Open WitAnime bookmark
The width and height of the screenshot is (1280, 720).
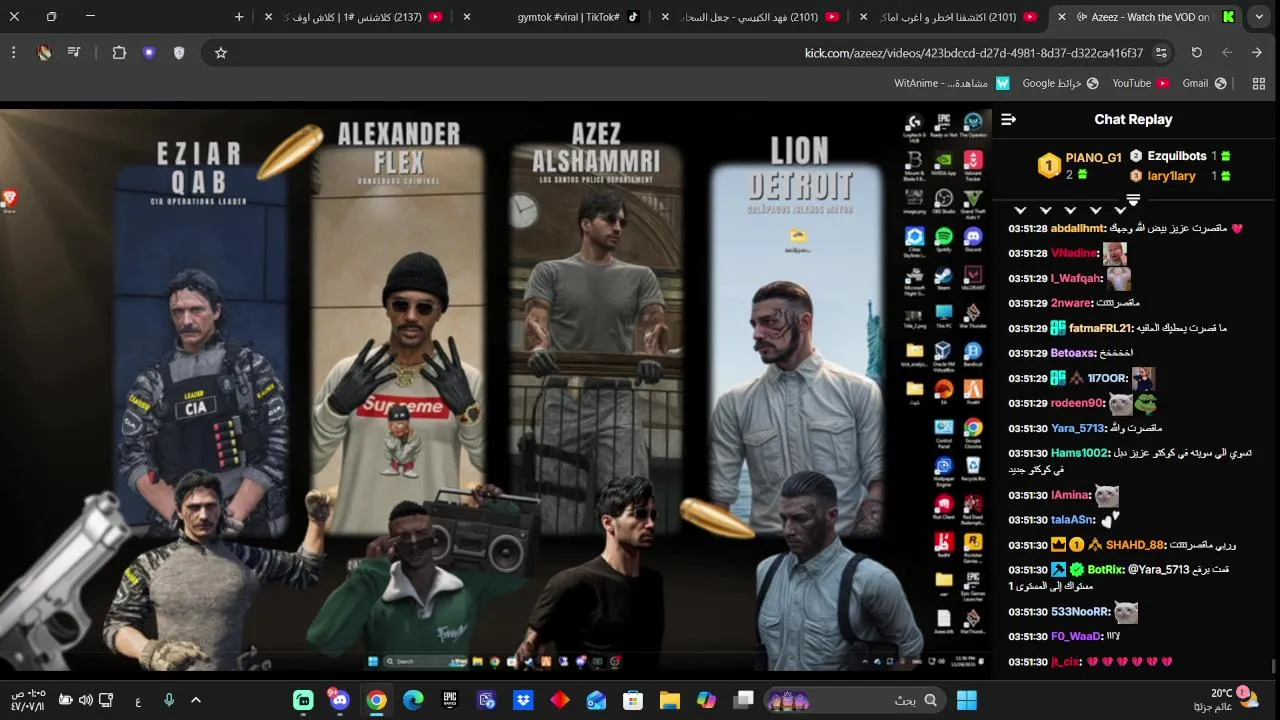click(x=952, y=83)
